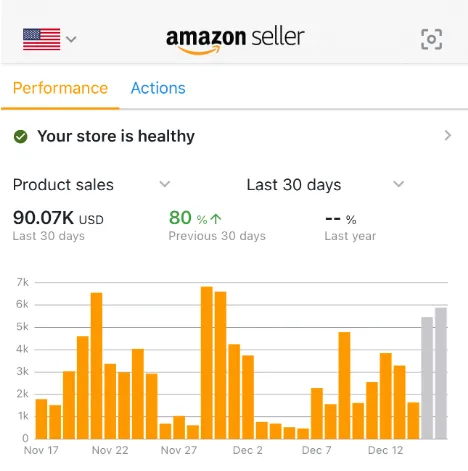The height and width of the screenshot is (471, 468).
Task: Open the Last 30 days range dropdown
Action: pyautogui.click(x=325, y=184)
